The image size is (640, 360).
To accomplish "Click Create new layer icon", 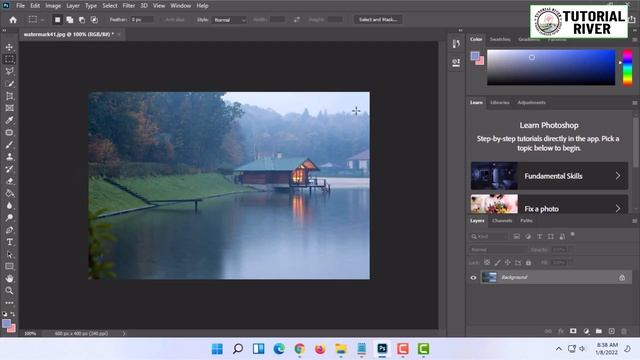I will pos(611,331).
